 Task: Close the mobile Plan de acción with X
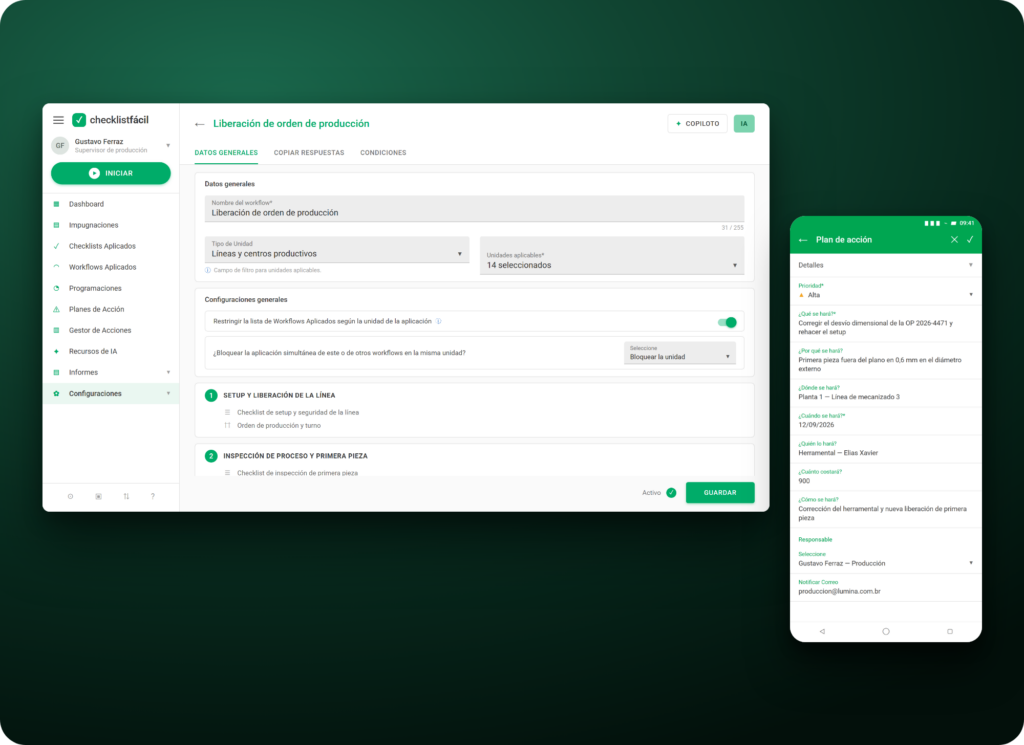pos(954,240)
